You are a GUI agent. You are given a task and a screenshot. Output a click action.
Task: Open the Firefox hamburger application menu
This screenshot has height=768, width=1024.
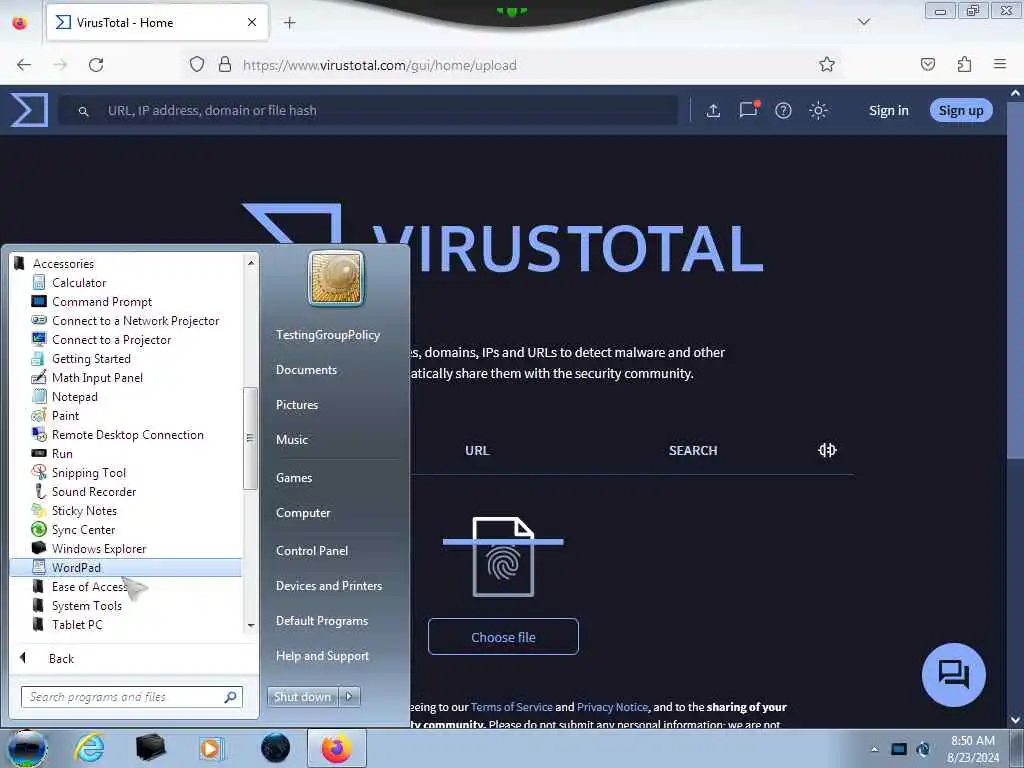(x=1000, y=64)
